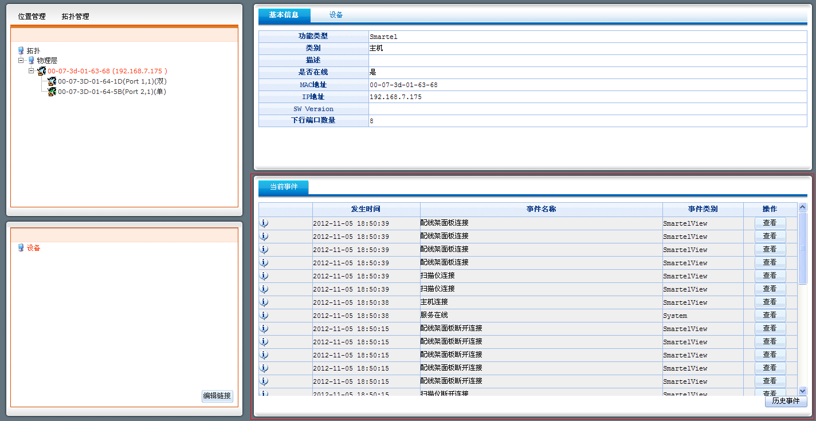
Task: Click info icon of first event row
Action: click(x=264, y=223)
